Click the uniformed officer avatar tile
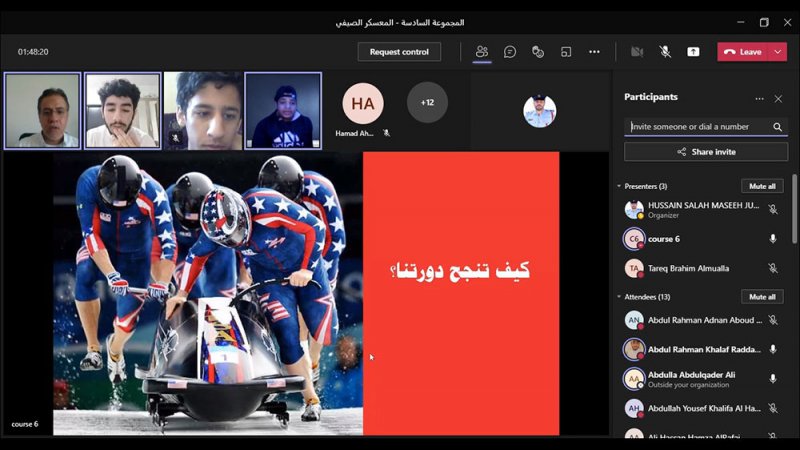Viewport: 800px width, 450px height. [x=540, y=111]
